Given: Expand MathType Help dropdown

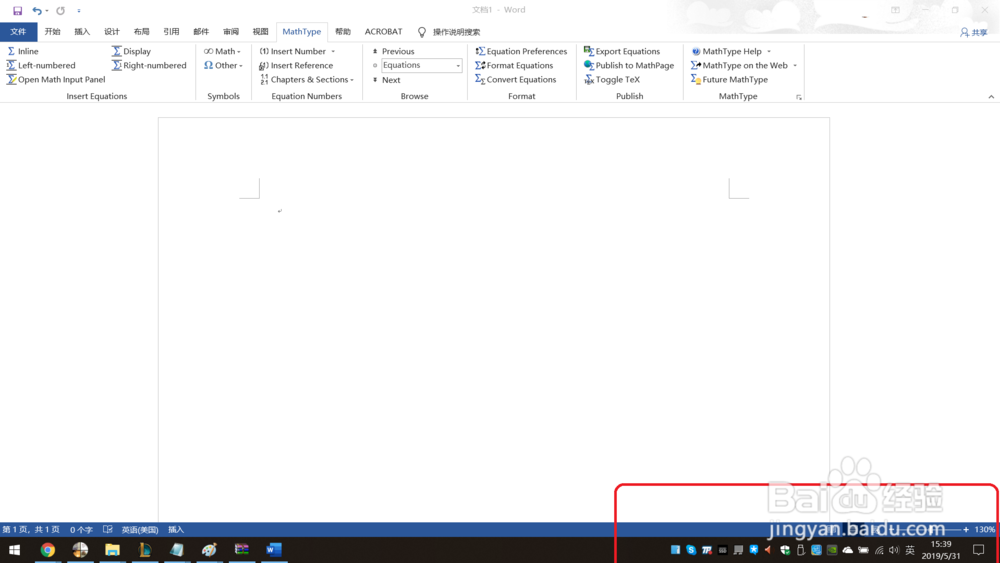Looking at the screenshot, I should click(x=768, y=51).
